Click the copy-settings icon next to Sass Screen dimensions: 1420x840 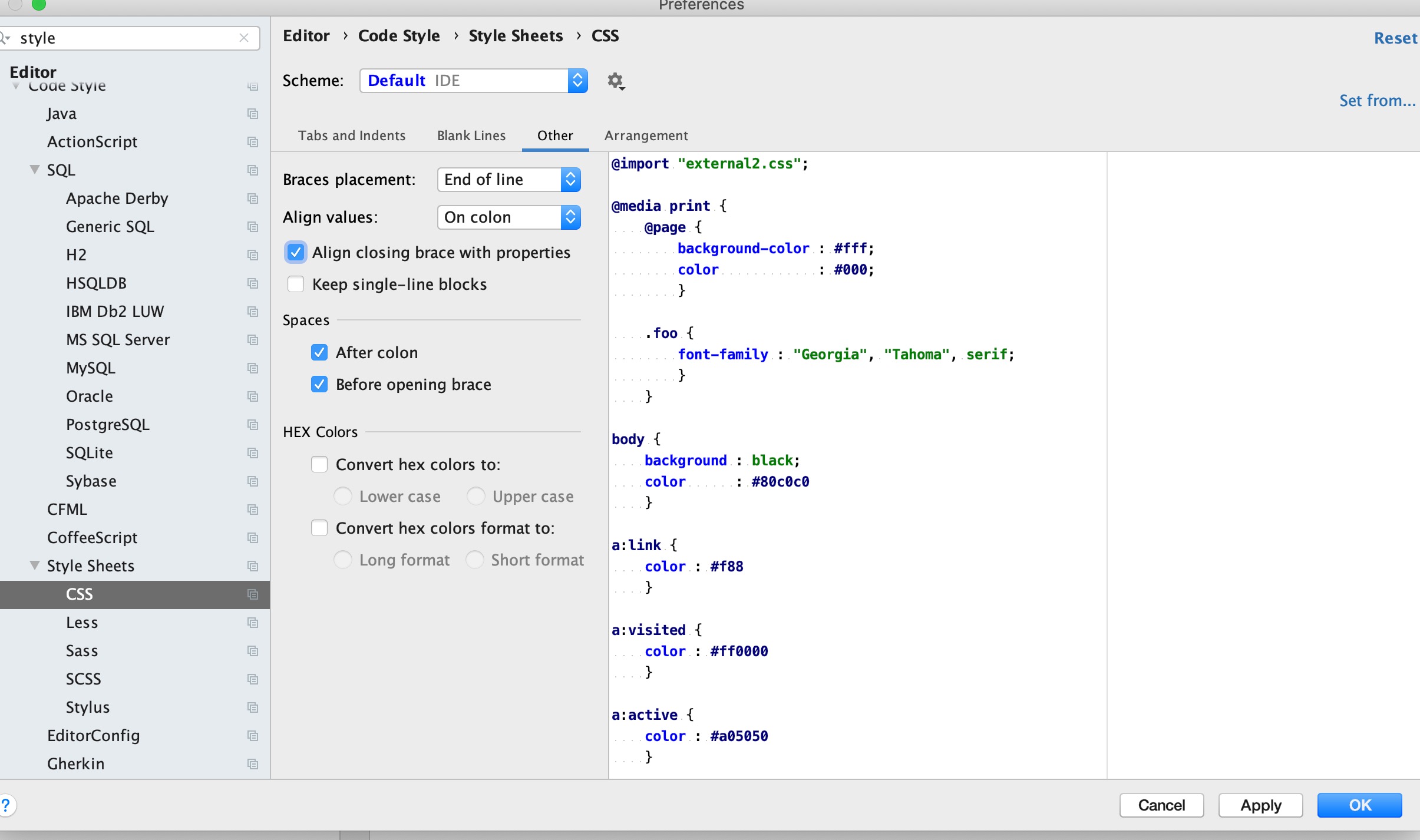253,651
